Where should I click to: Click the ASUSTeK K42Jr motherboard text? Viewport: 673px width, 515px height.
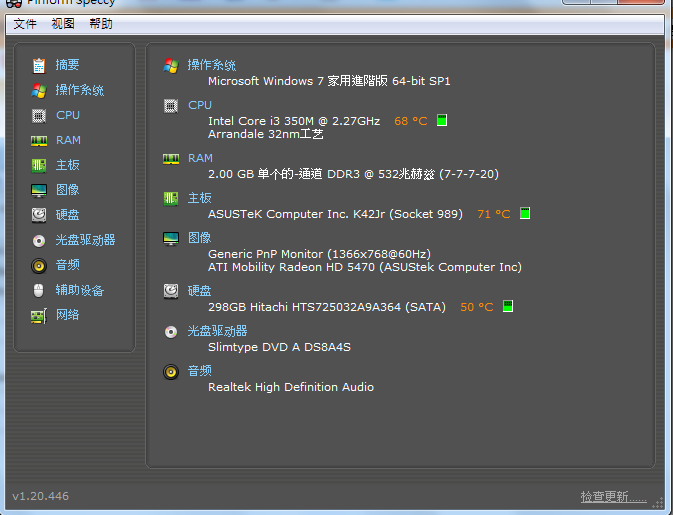(x=335, y=214)
